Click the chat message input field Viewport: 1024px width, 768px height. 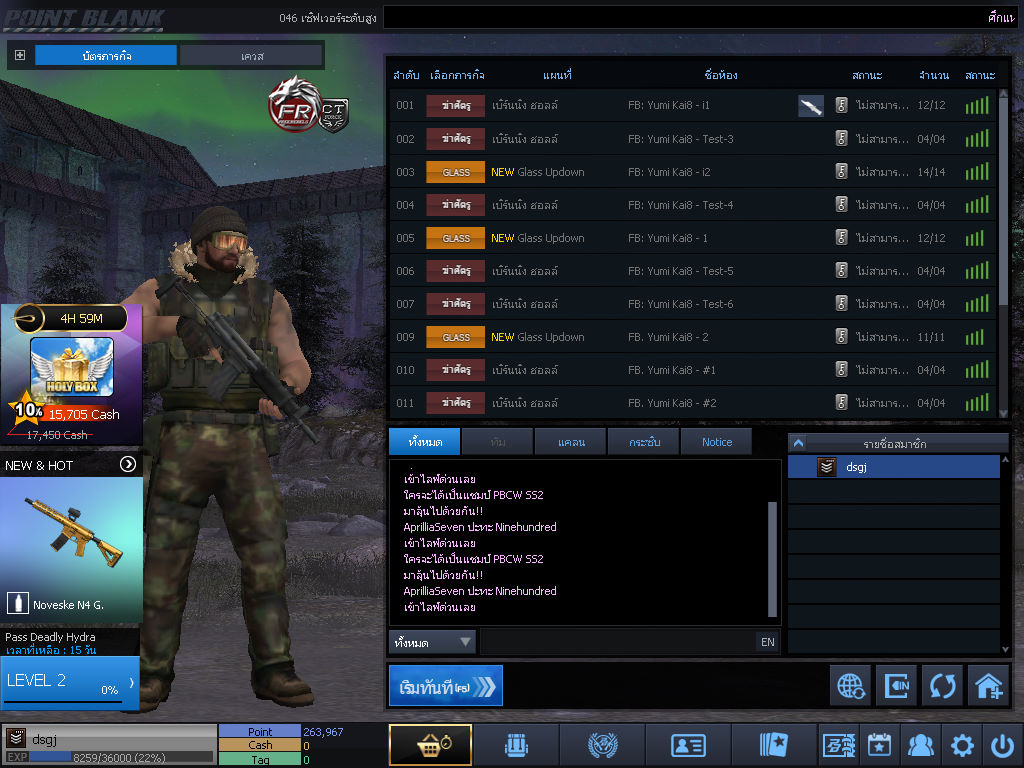click(617, 642)
